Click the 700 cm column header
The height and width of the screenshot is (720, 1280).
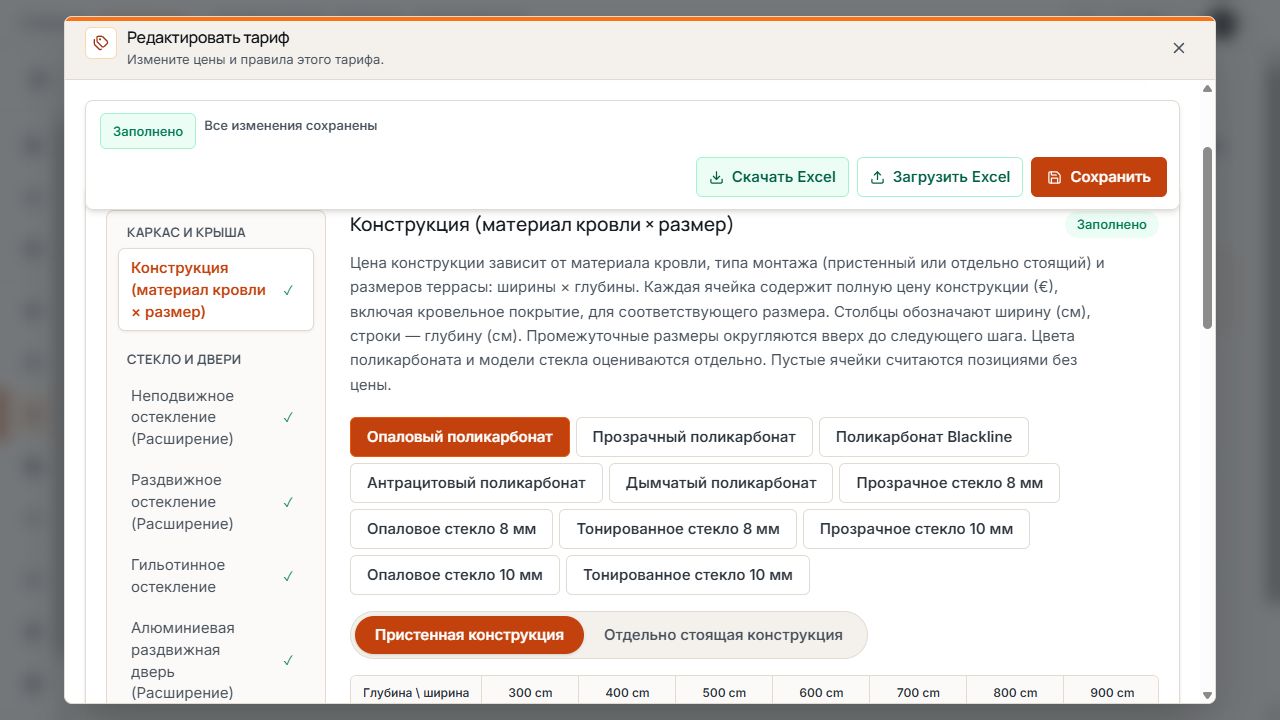coord(918,692)
